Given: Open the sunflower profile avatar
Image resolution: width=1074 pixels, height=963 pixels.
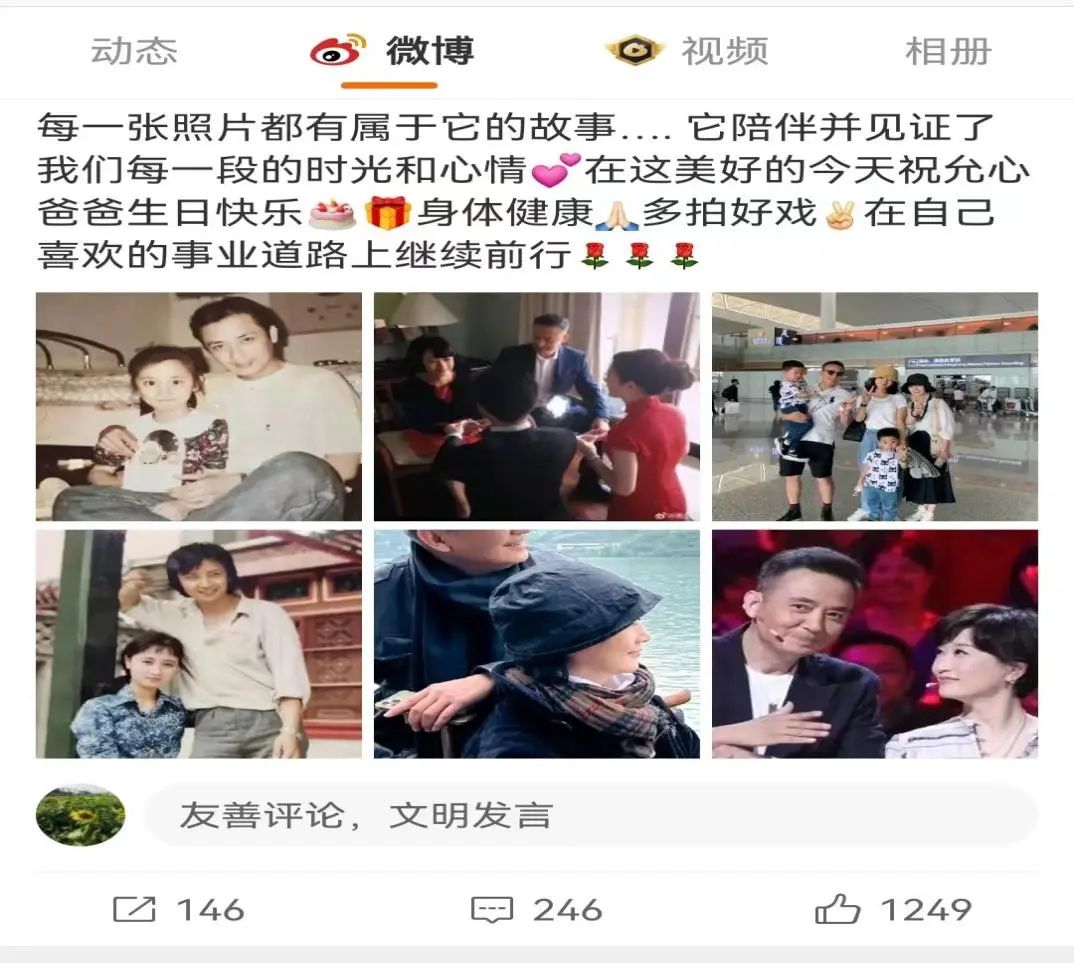Looking at the screenshot, I should click(80, 815).
